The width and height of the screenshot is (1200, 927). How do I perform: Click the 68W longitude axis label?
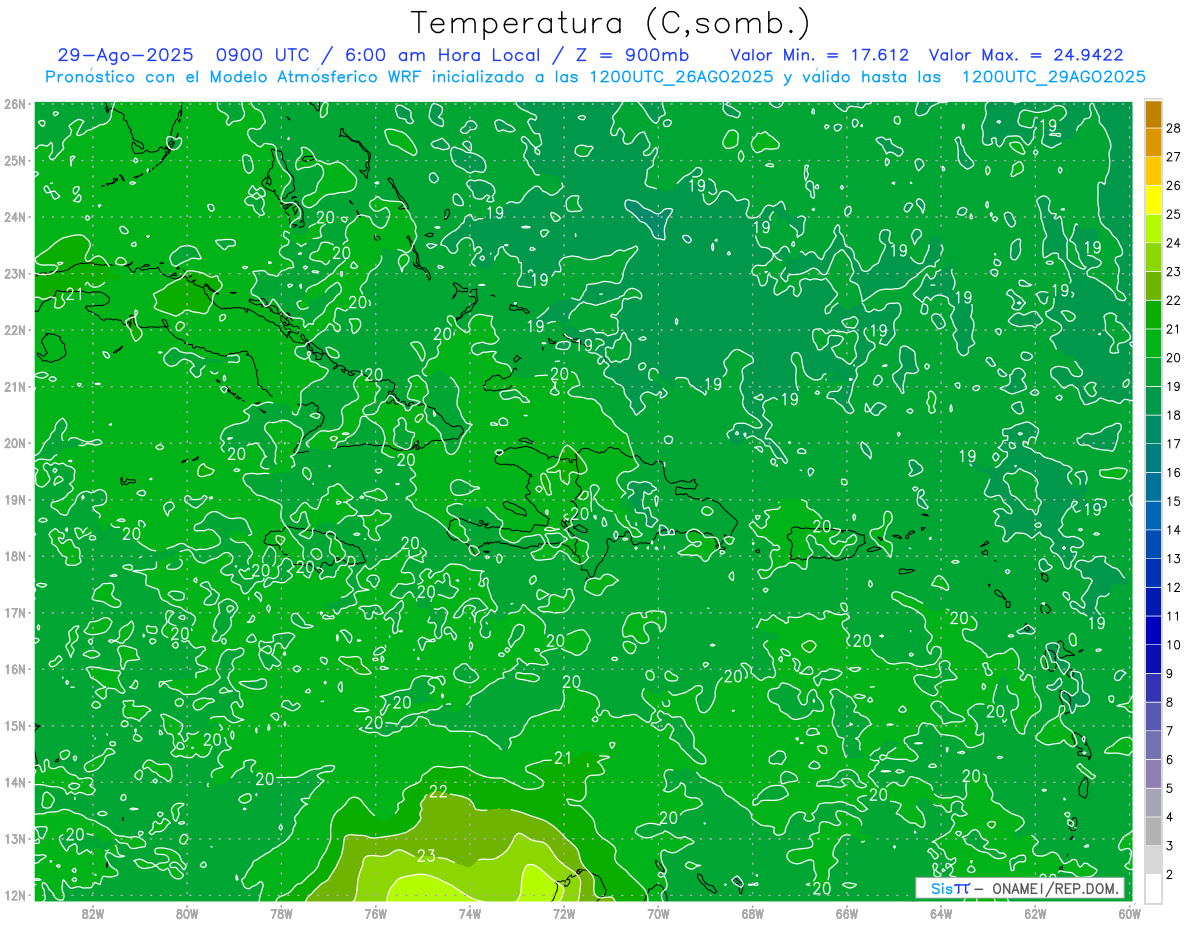753,912
